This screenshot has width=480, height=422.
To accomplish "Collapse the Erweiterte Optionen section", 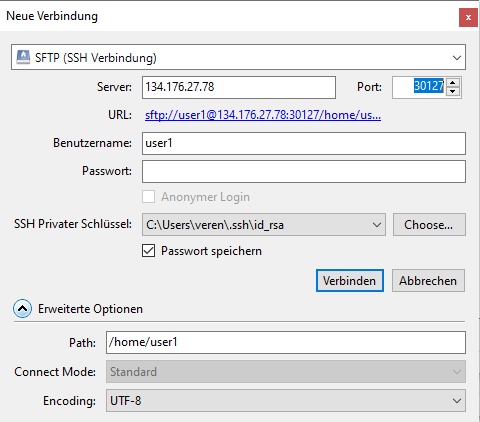I will (x=23, y=309).
